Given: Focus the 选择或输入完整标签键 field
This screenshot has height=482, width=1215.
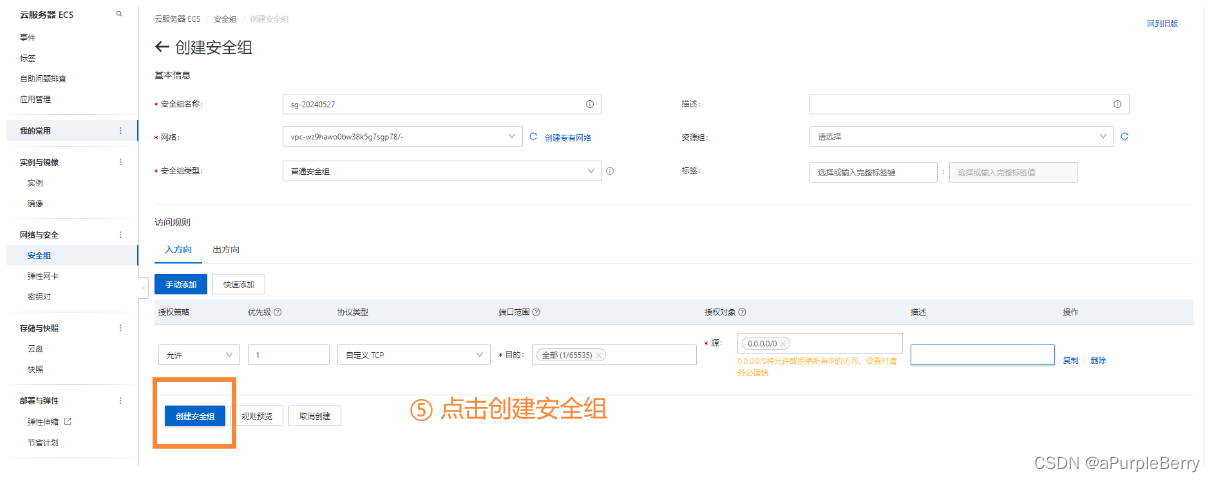Looking at the screenshot, I should tap(873, 172).
